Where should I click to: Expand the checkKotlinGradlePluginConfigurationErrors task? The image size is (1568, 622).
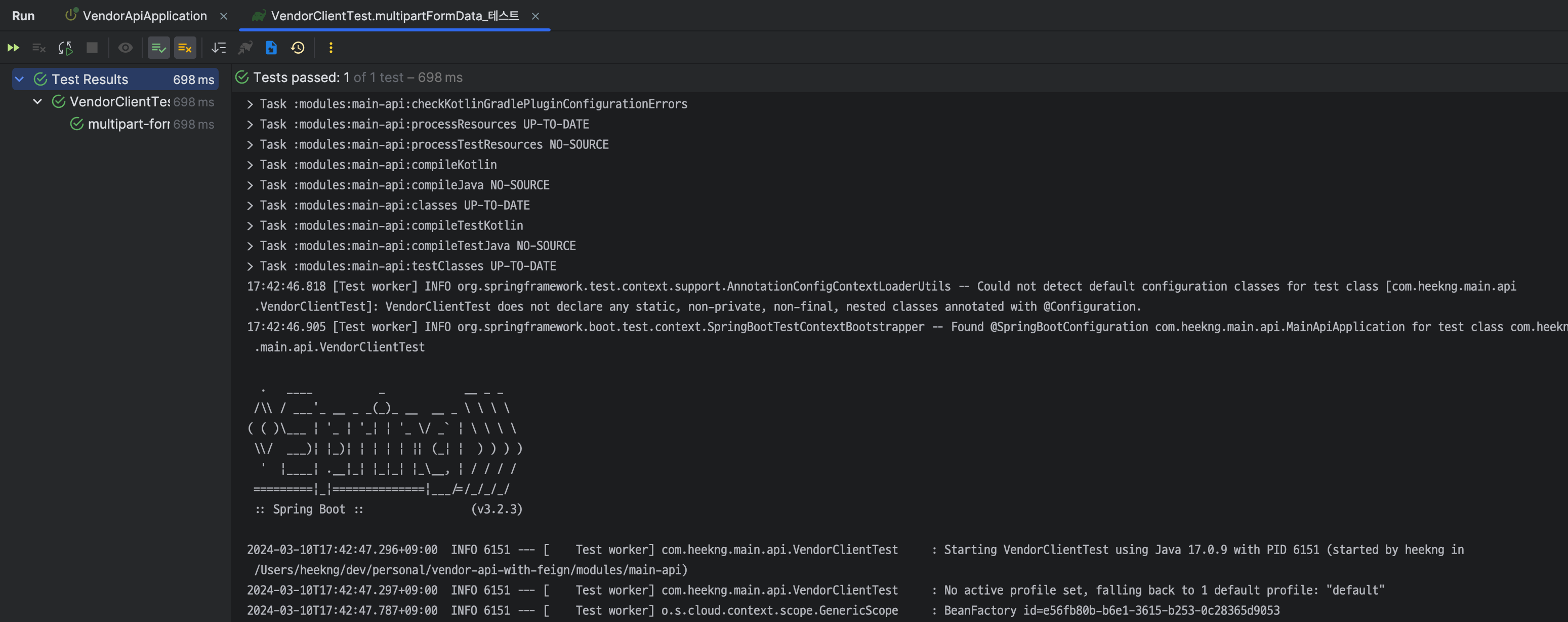tap(250, 104)
